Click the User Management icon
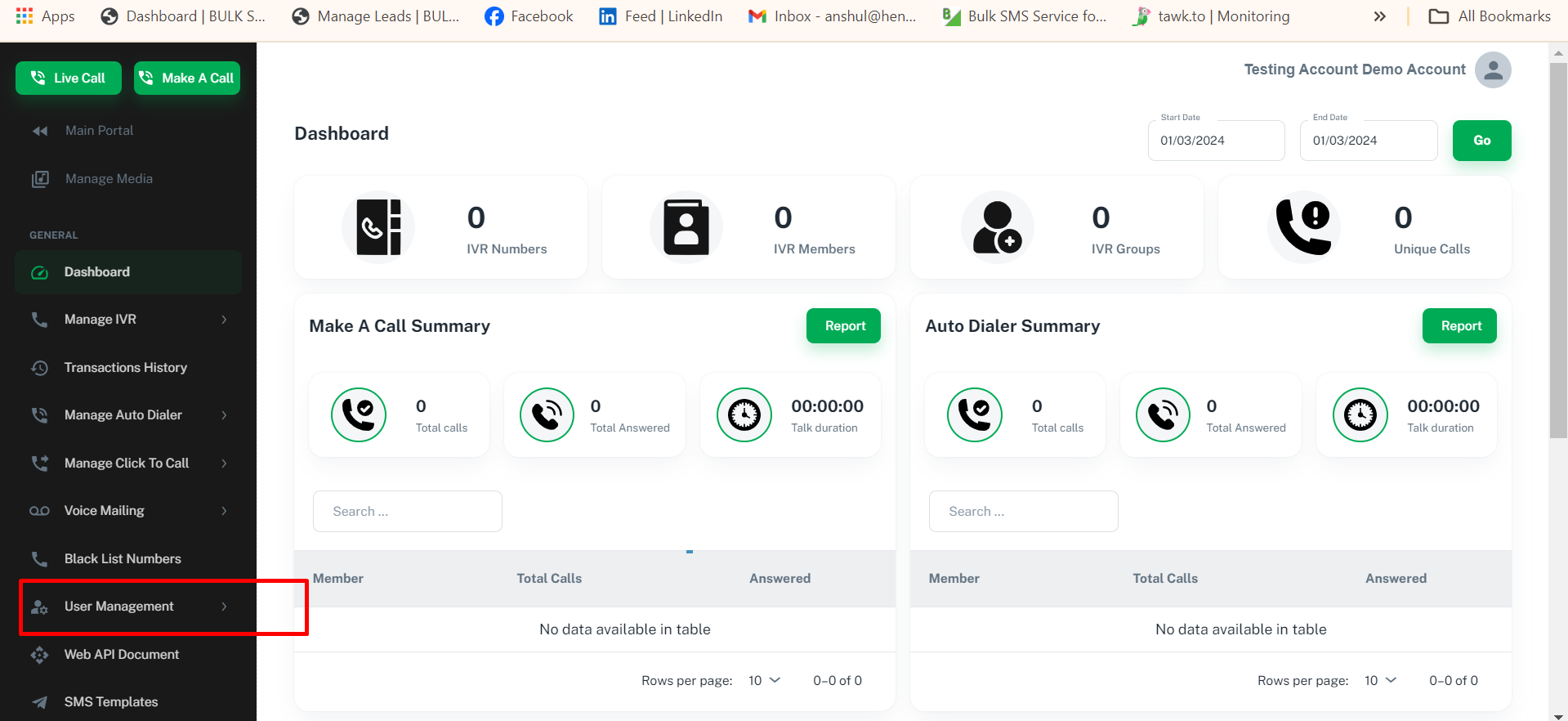1568x721 pixels. pos(39,607)
